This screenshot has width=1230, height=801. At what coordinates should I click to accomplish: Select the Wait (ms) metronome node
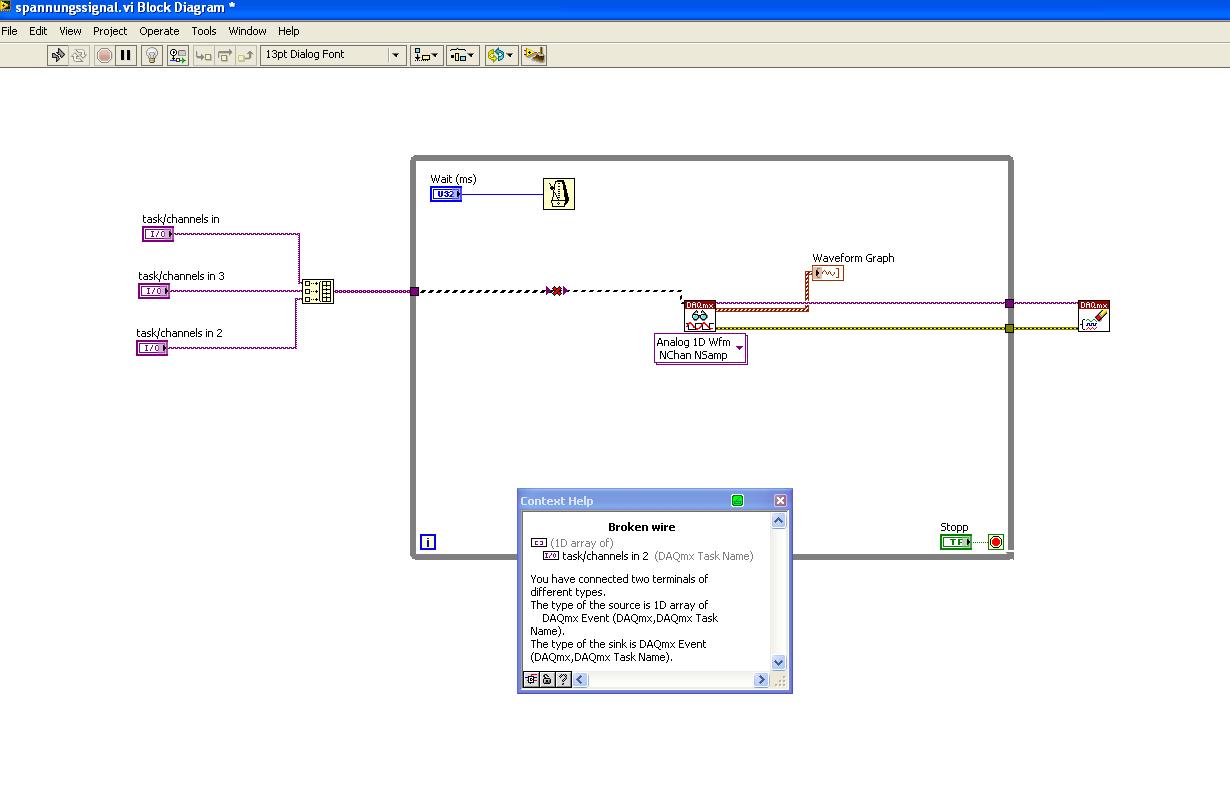(559, 194)
